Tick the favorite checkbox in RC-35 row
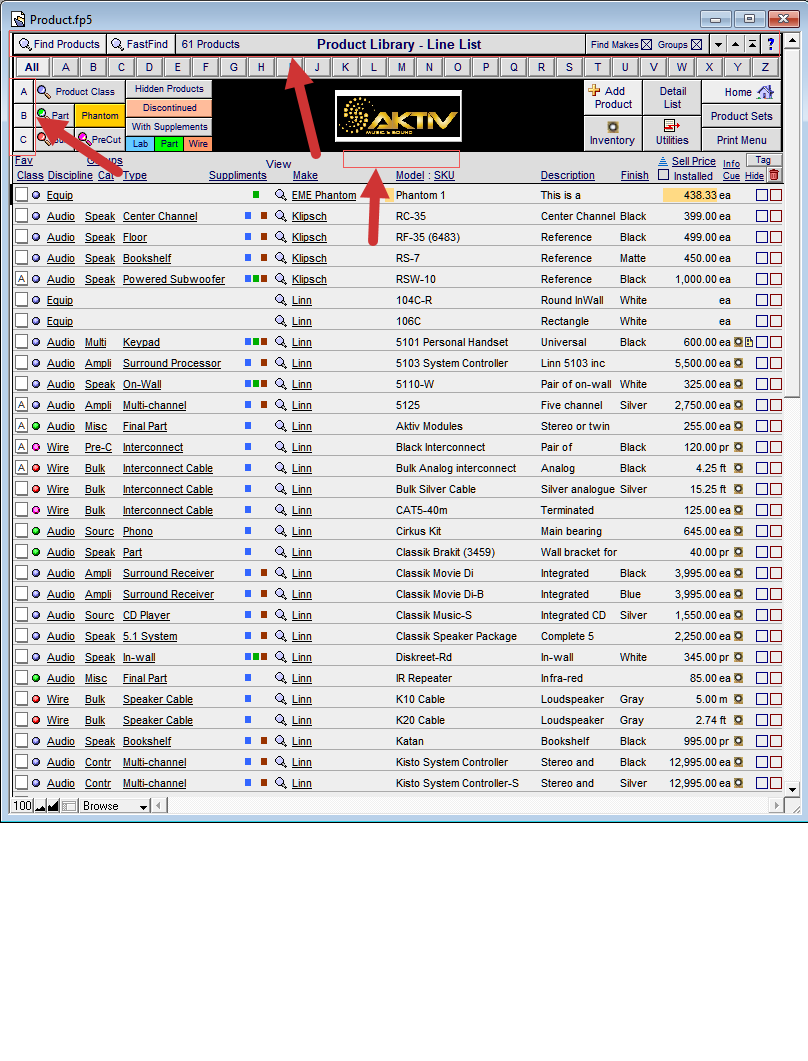The image size is (808, 1061). tap(22, 216)
